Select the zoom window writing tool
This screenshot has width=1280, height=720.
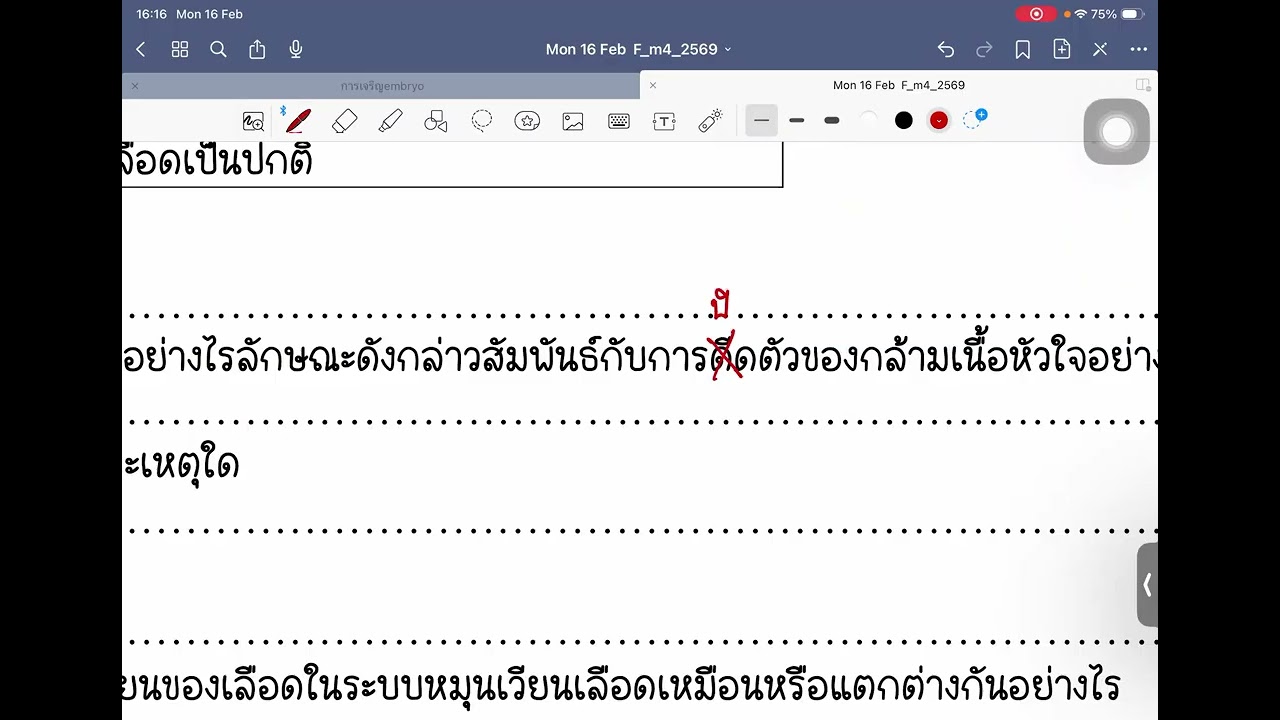tap(253, 121)
